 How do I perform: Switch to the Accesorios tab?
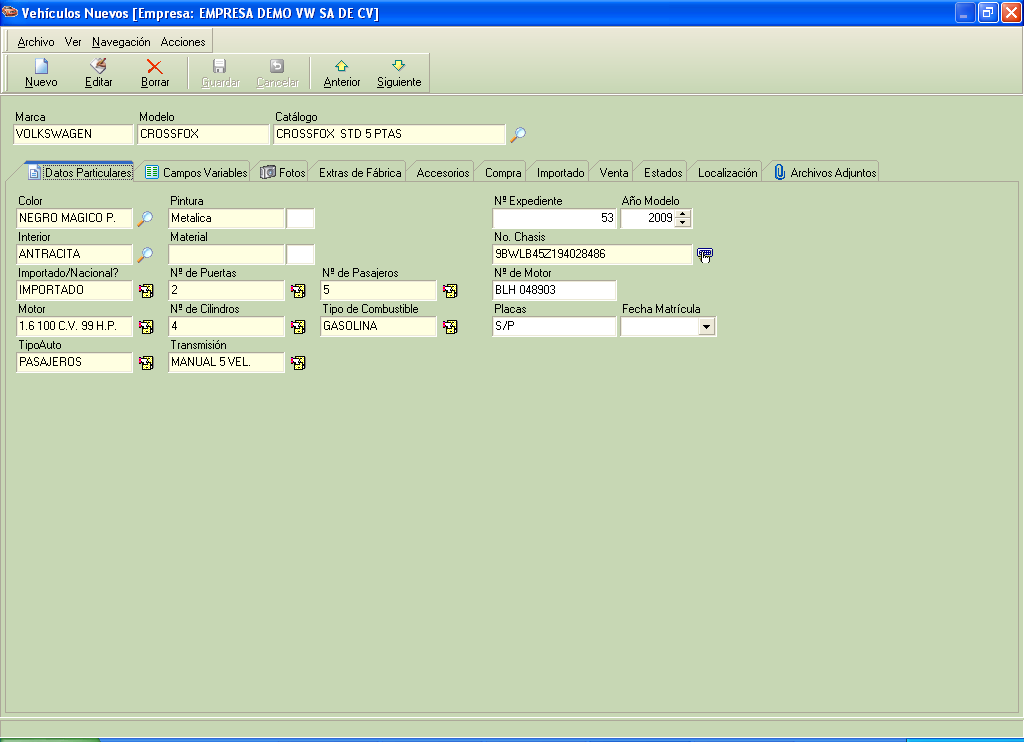pos(443,172)
